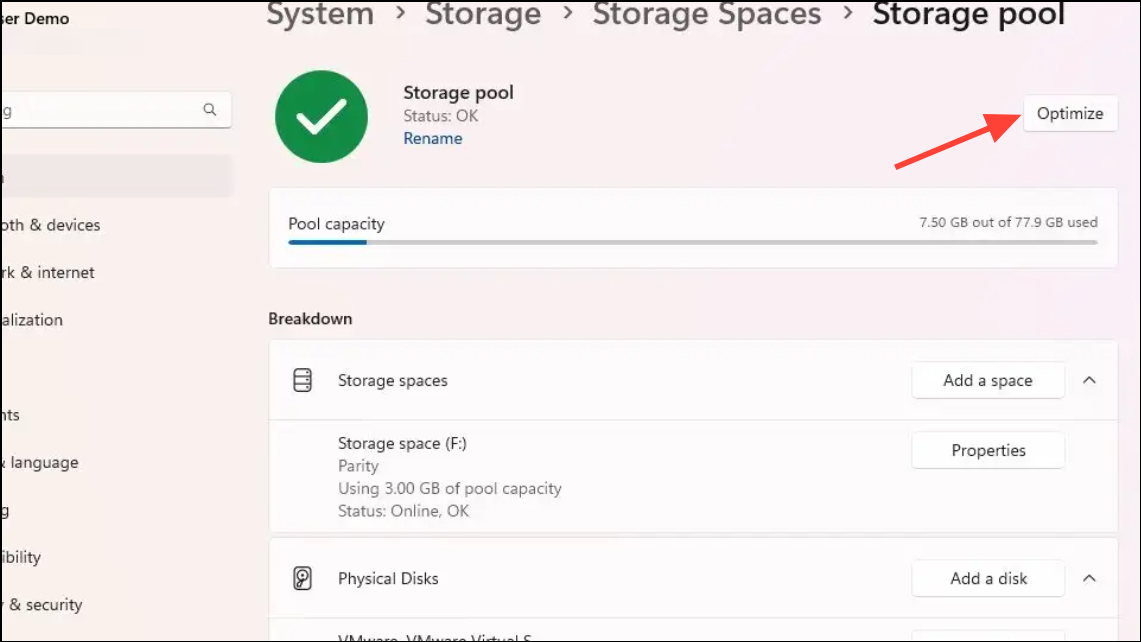Select Network & internet in the sidebar
The width and height of the screenshot is (1141, 642).
(x=50, y=272)
